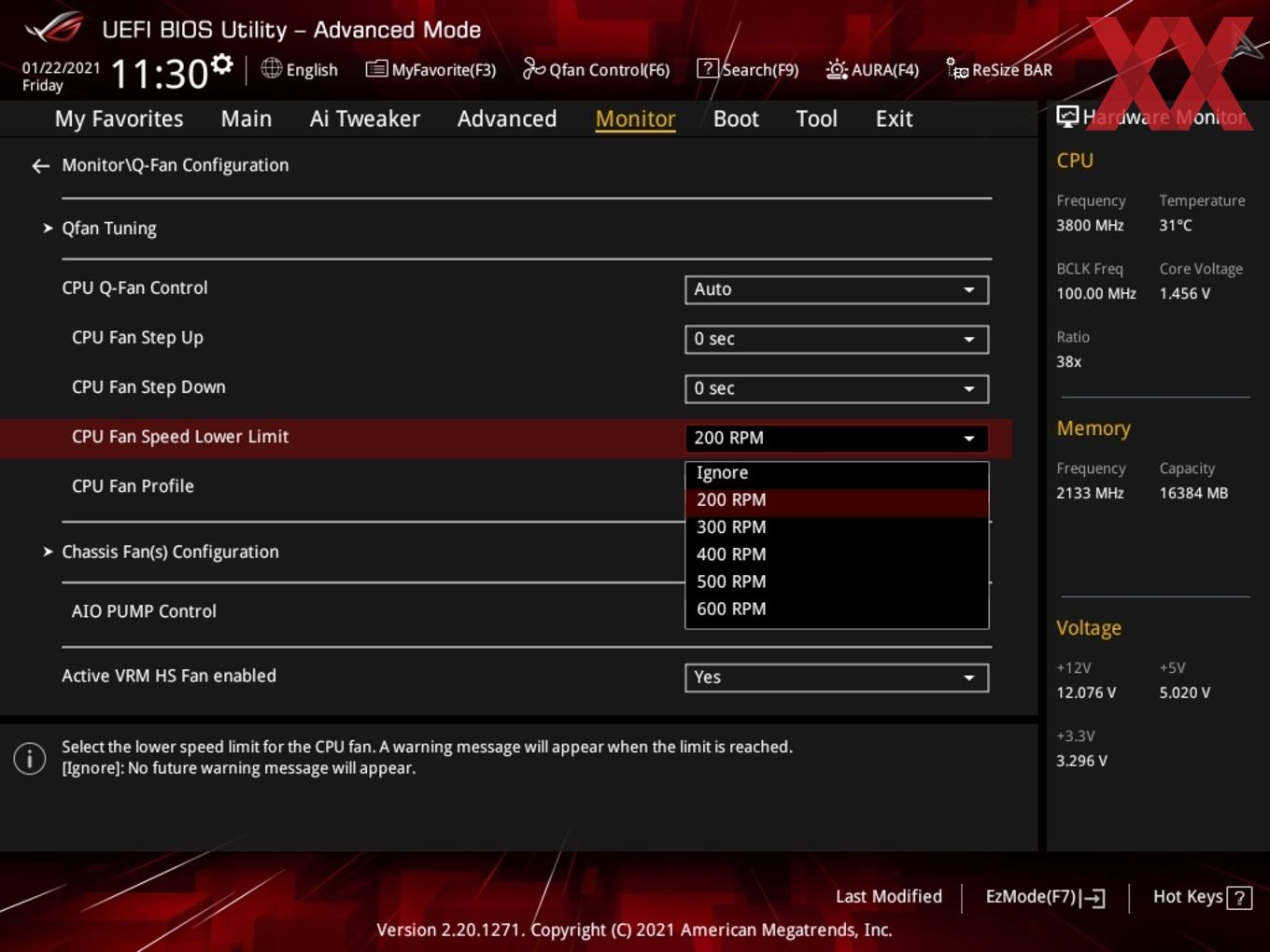Open CPU Fan Step Up dropdown
The width and height of the screenshot is (1270, 952).
[837, 339]
